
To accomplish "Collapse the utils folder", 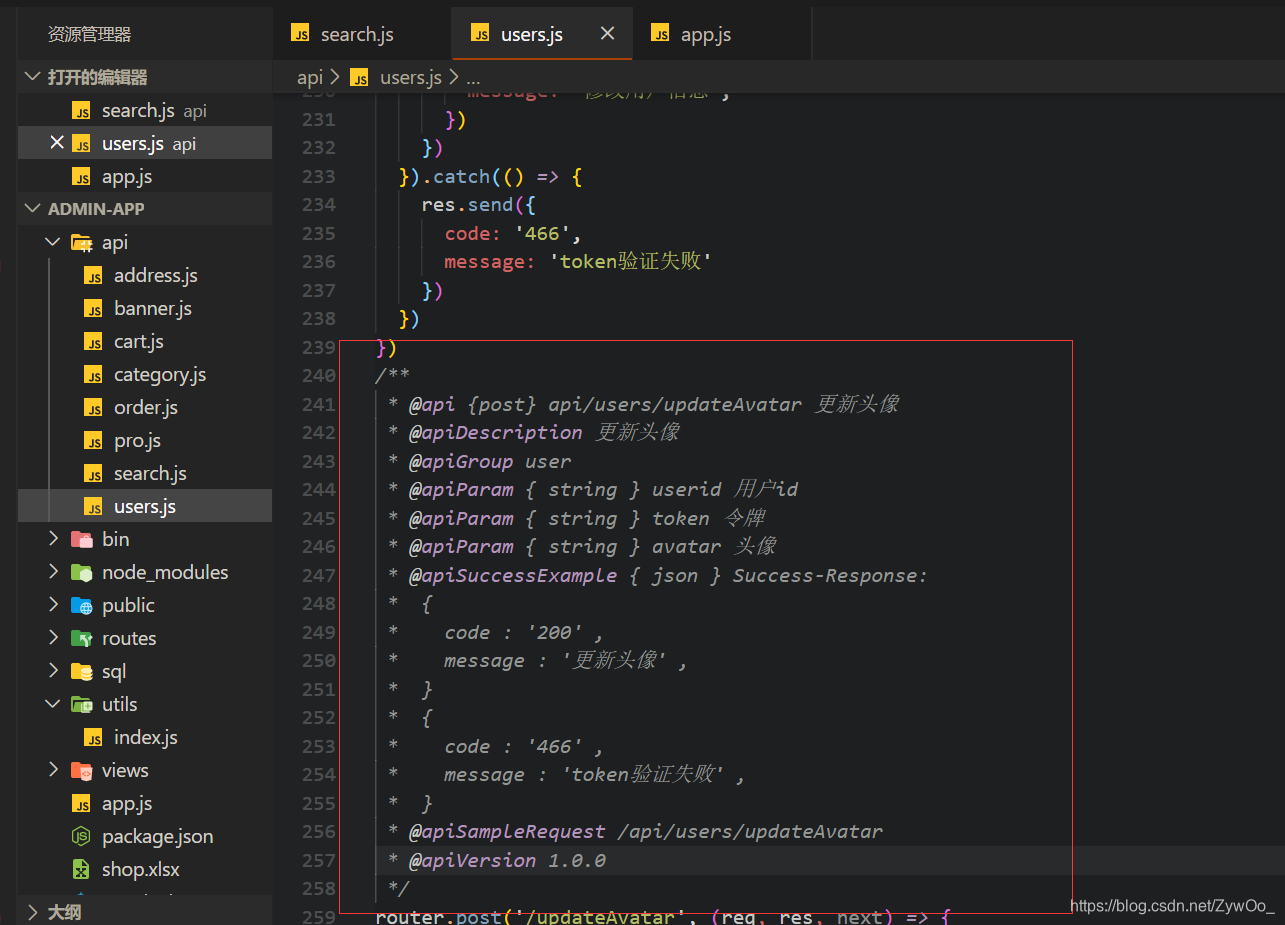I will pyautogui.click(x=54, y=704).
